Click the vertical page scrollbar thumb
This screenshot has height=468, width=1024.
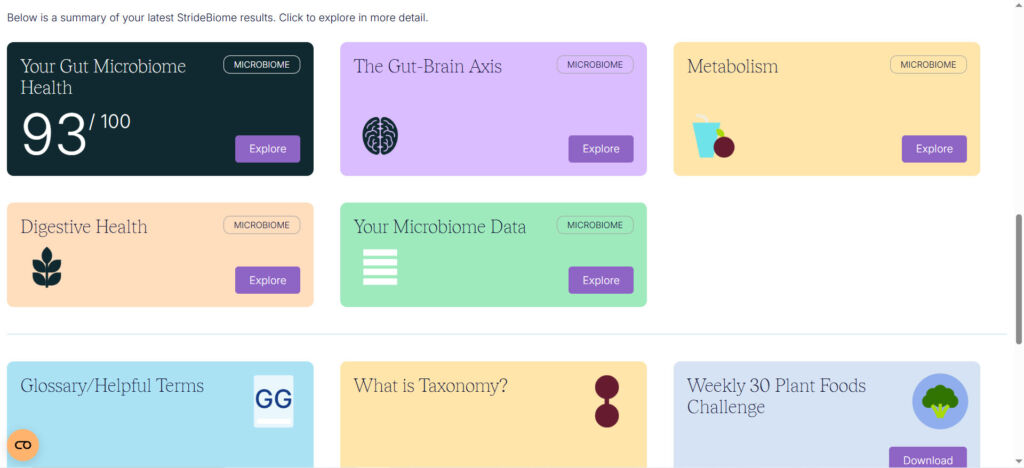tap(1019, 278)
